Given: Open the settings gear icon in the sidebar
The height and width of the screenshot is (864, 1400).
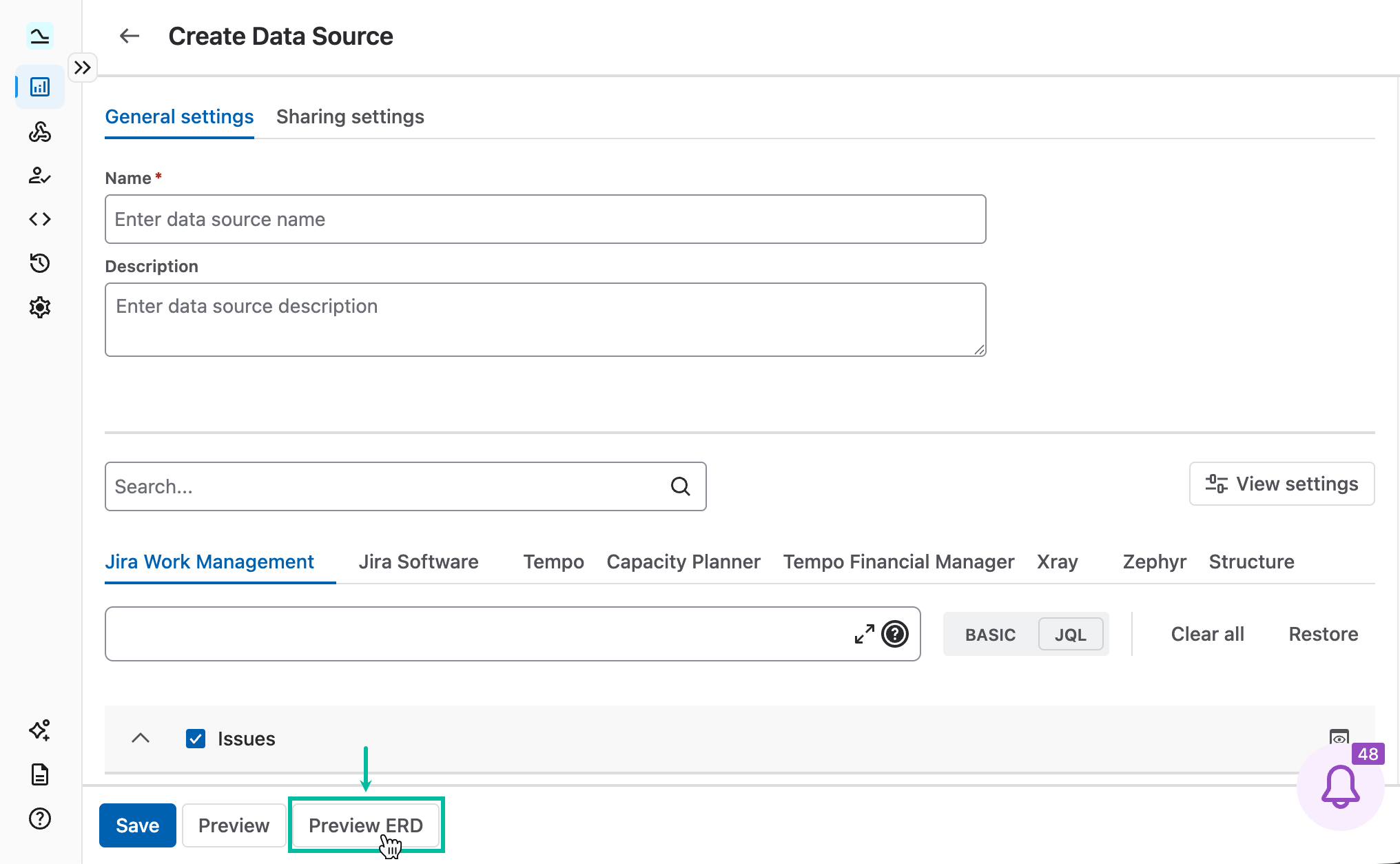Looking at the screenshot, I should pos(40,307).
